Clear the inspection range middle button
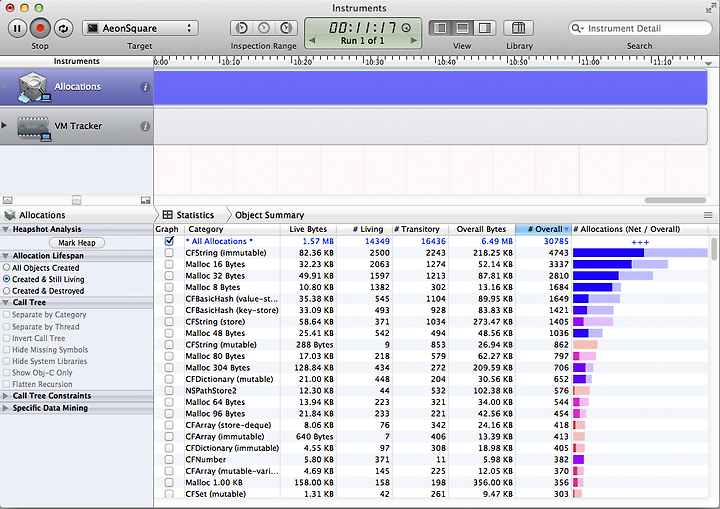 [264, 28]
